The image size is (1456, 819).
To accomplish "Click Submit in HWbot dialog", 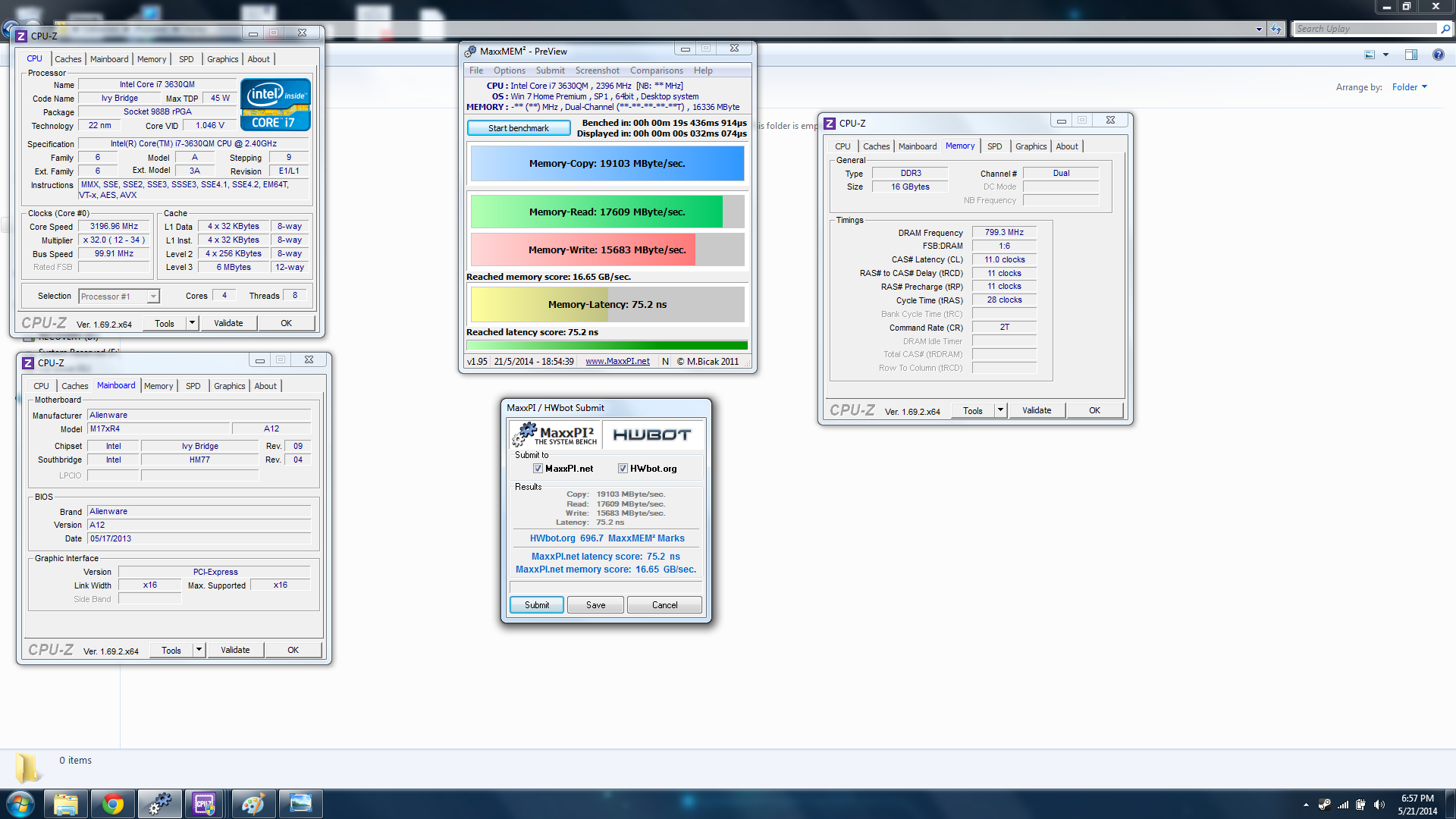I will coord(537,605).
